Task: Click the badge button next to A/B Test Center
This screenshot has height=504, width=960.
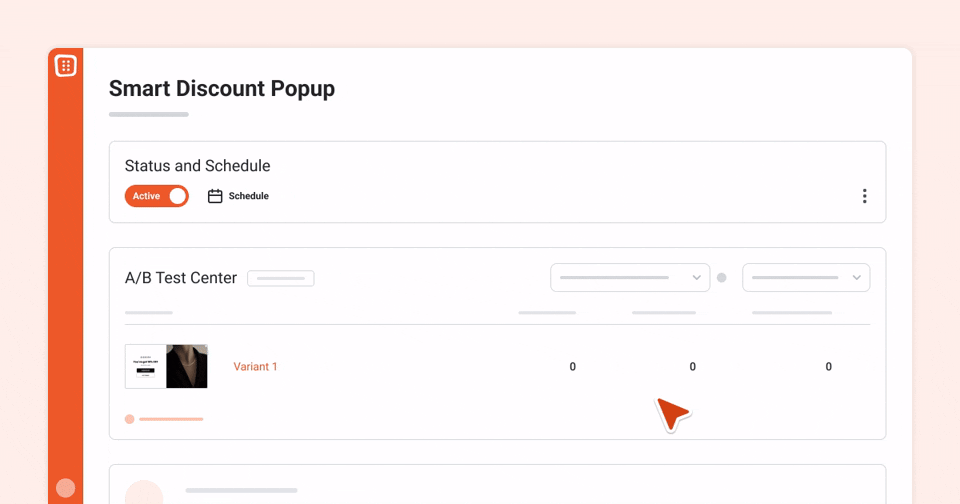Action: coord(281,279)
